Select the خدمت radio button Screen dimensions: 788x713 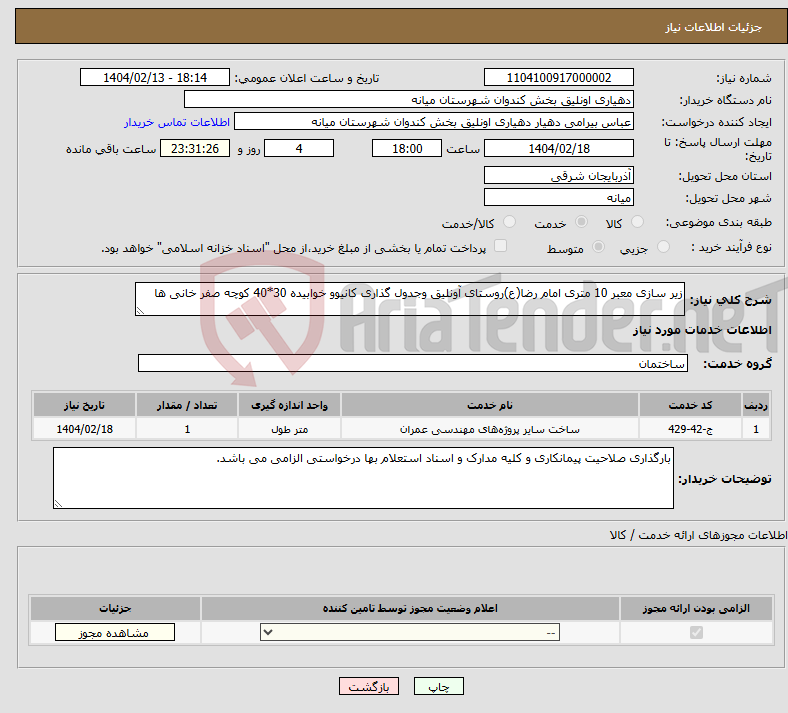point(581,222)
